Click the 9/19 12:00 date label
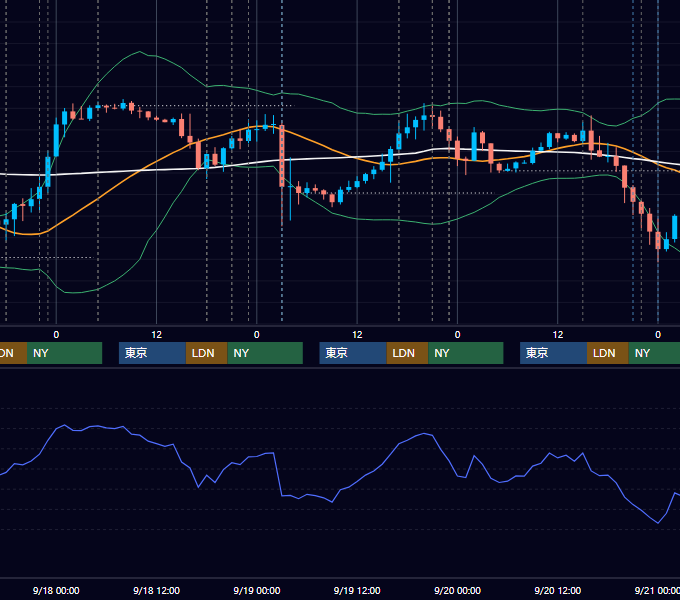 click(357, 590)
